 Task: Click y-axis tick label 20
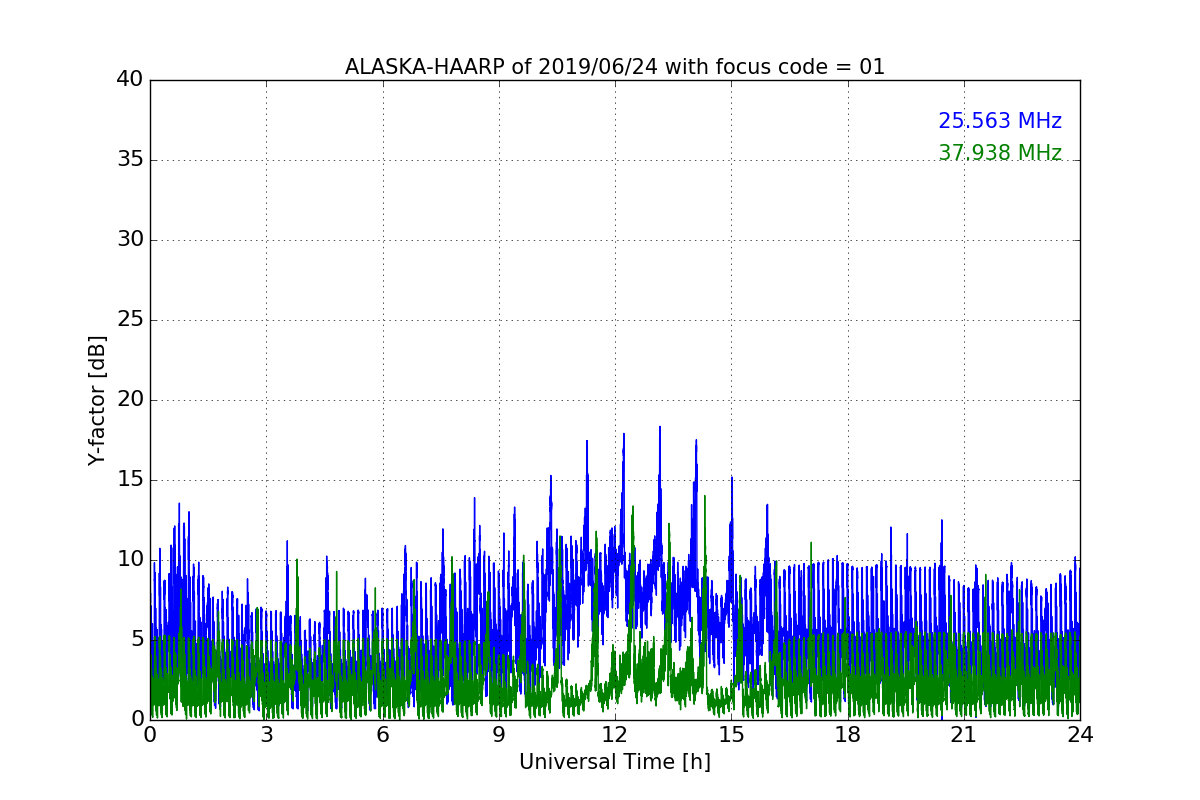pos(131,400)
